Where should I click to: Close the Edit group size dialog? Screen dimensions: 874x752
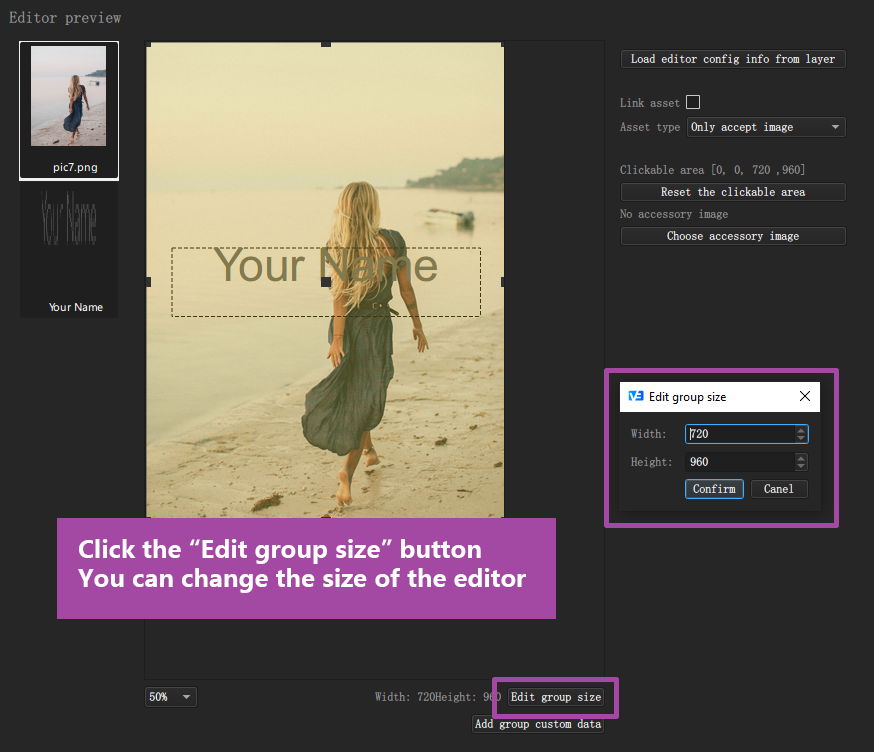tap(804, 396)
